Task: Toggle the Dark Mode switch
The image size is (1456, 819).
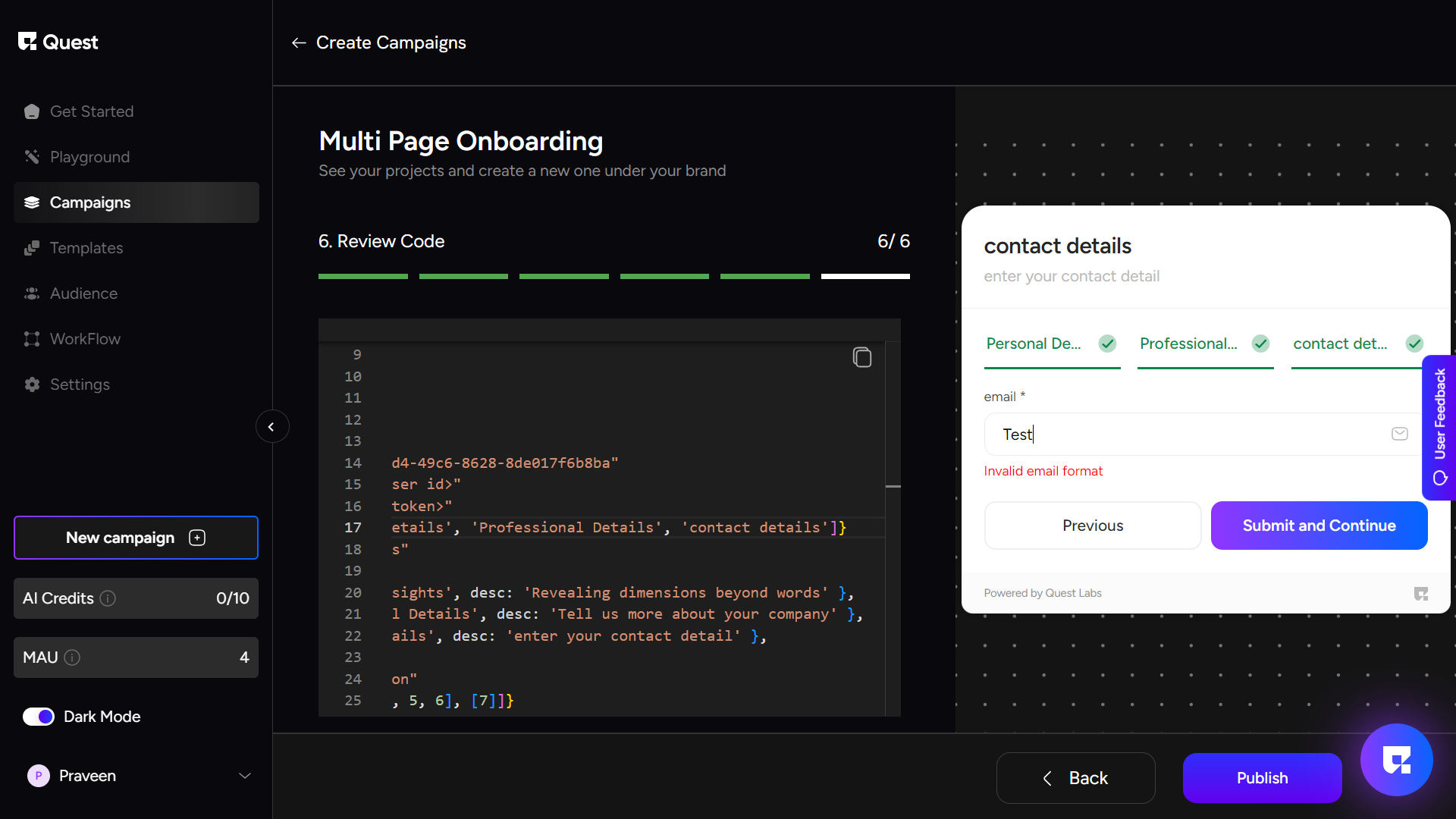Action: 39,717
